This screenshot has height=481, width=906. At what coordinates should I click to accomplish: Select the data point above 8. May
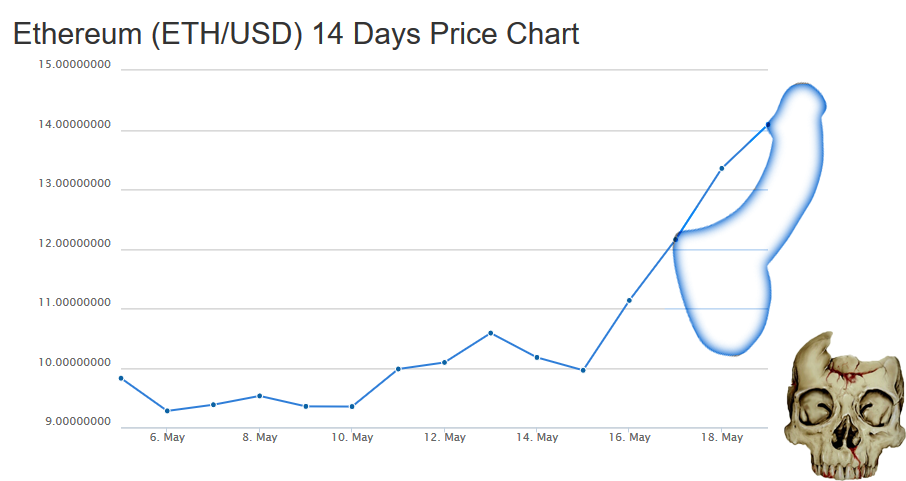[260, 396]
